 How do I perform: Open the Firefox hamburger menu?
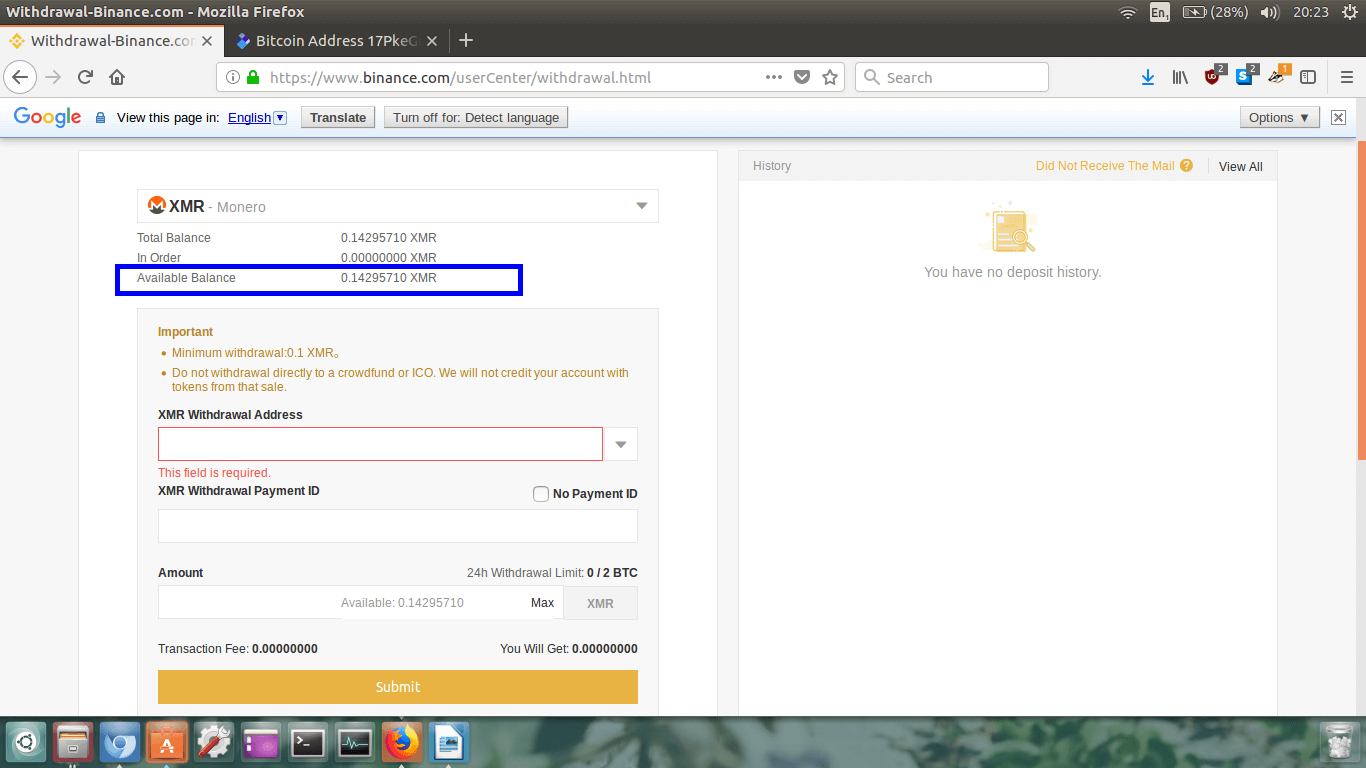coord(1345,77)
